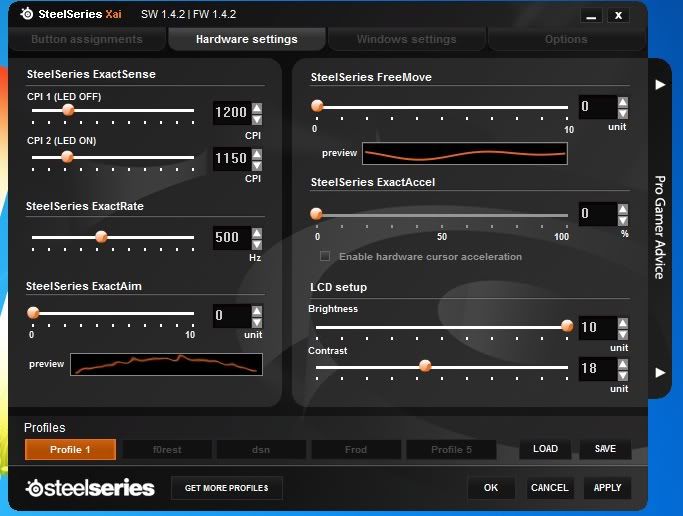This screenshot has height=516, width=683.
Task: Click CPI 1 value field showing 1200
Action: [x=232, y=113]
